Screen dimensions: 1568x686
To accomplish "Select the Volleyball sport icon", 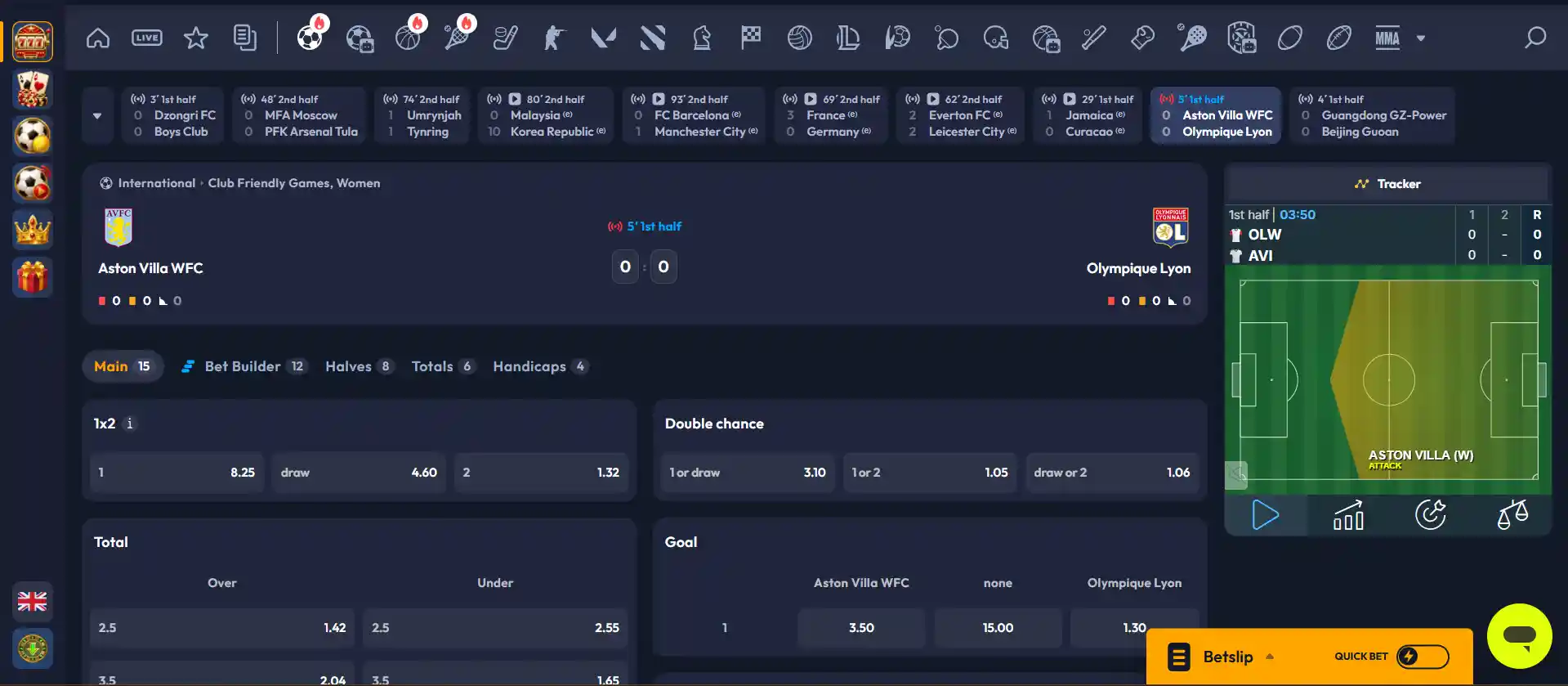I will 800,38.
